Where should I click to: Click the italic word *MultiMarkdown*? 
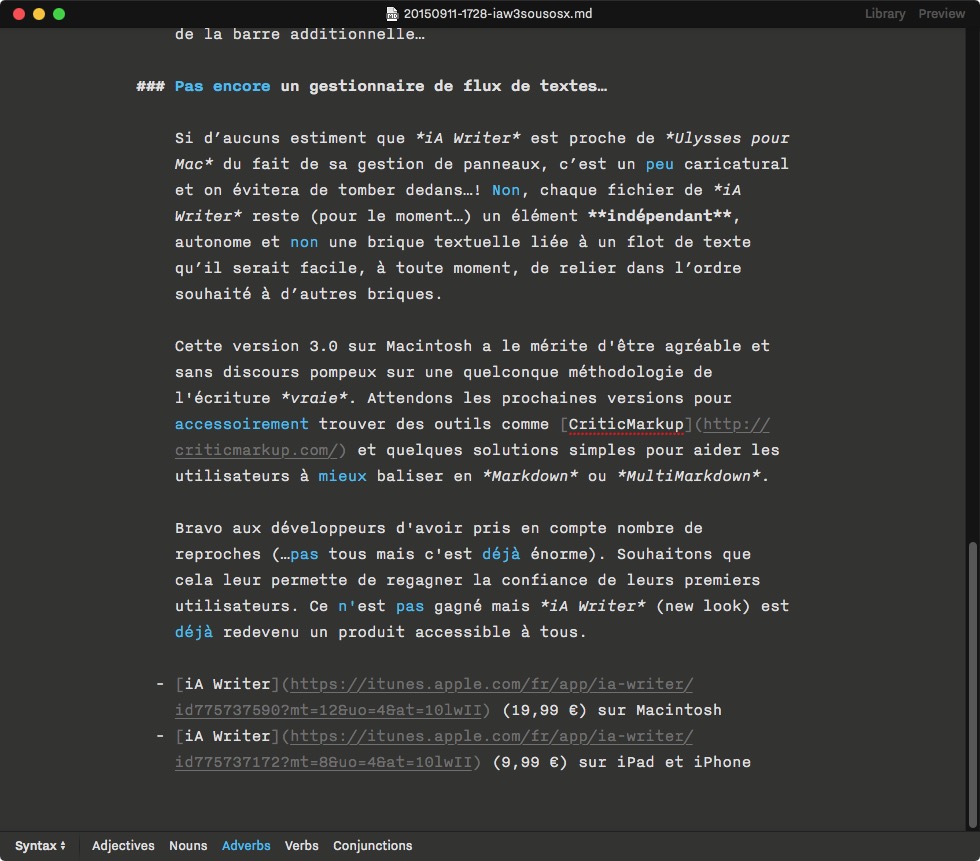688,476
